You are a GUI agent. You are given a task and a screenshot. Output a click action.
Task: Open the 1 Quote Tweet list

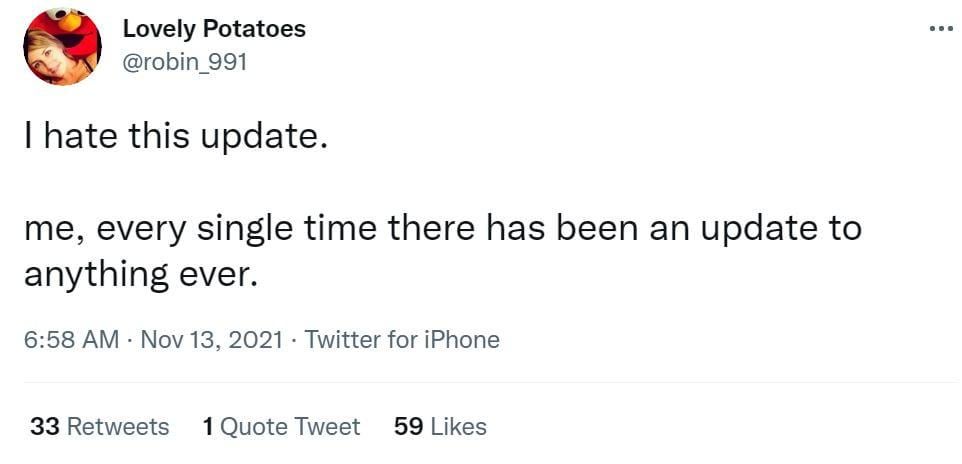pyautogui.click(x=281, y=427)
